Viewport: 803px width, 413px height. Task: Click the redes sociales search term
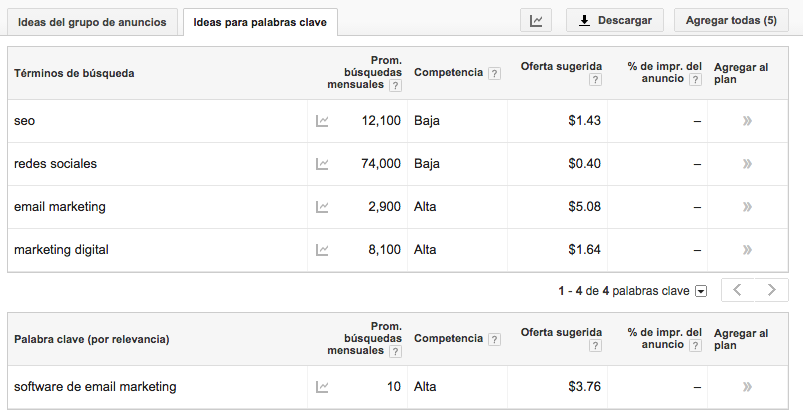point(55,163)
